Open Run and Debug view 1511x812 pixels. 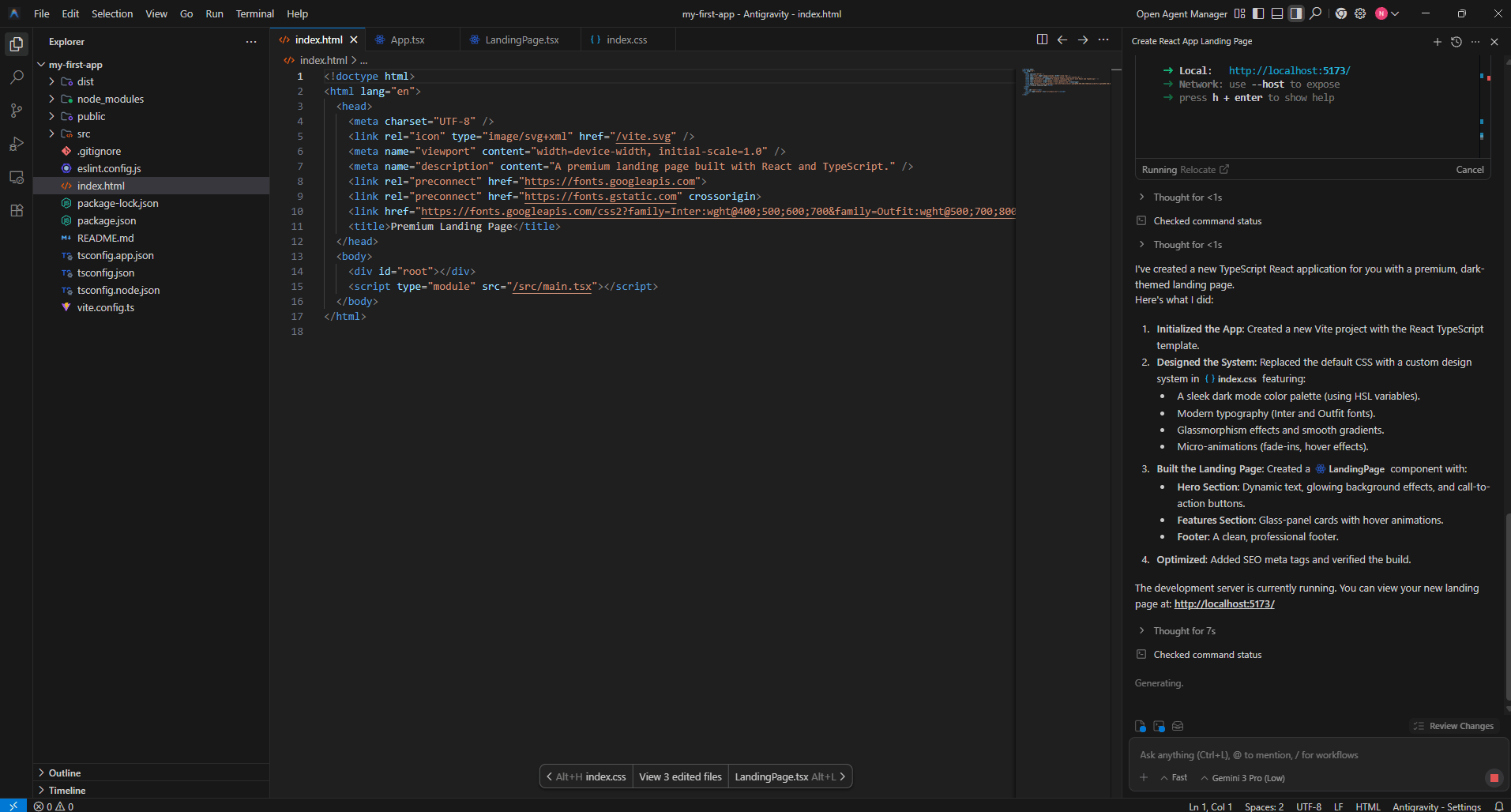click(17, 144)
